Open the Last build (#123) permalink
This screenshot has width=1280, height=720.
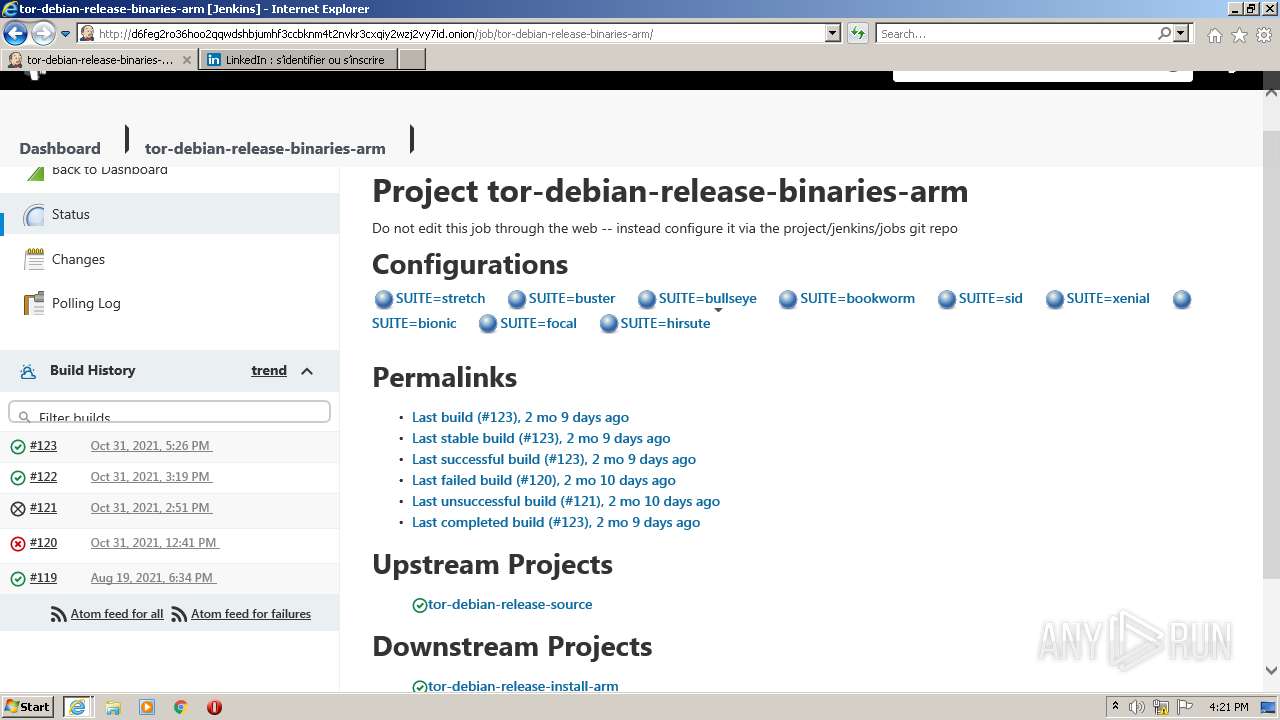click(520, 417)
